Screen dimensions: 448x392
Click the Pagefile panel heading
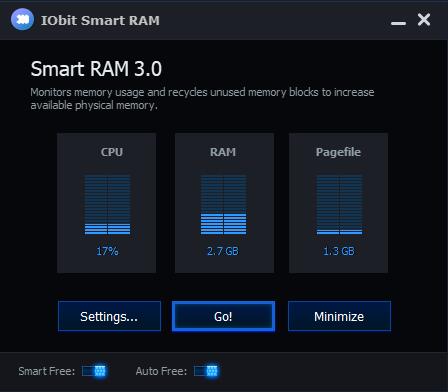[x=338, y=152]
